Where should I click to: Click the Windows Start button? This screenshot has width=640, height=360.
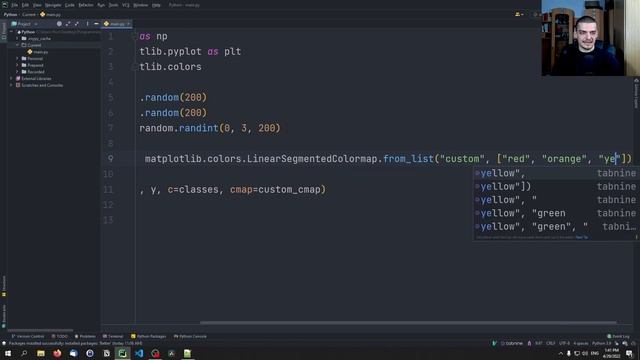click(x=8, y=353)
